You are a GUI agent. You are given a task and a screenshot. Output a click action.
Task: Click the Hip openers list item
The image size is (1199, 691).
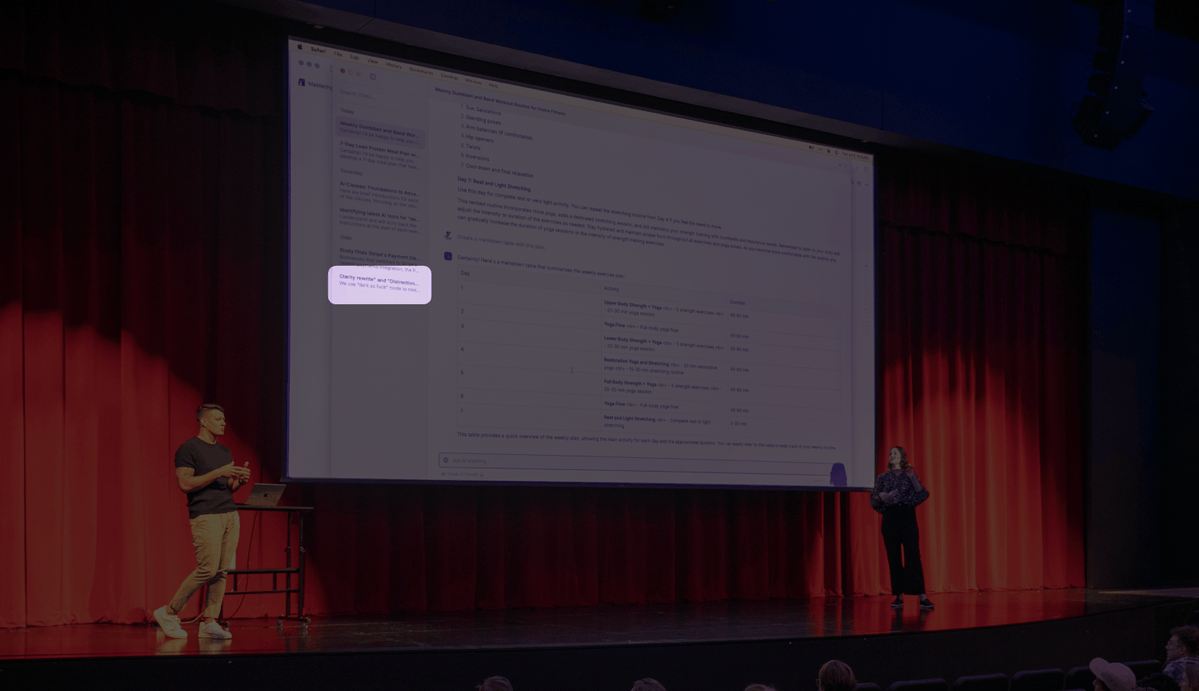(x=478, y=138)
